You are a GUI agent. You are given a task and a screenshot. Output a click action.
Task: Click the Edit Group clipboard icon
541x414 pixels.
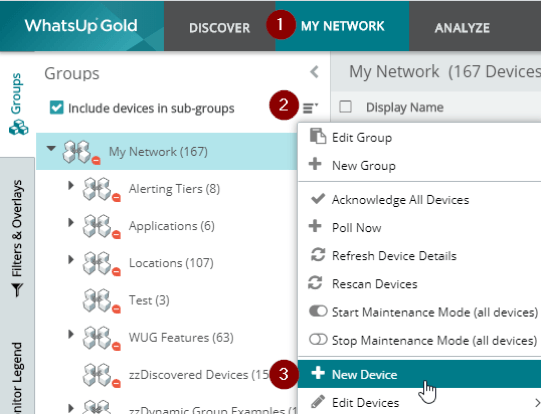pyautogui.click(x=317, y=136)
